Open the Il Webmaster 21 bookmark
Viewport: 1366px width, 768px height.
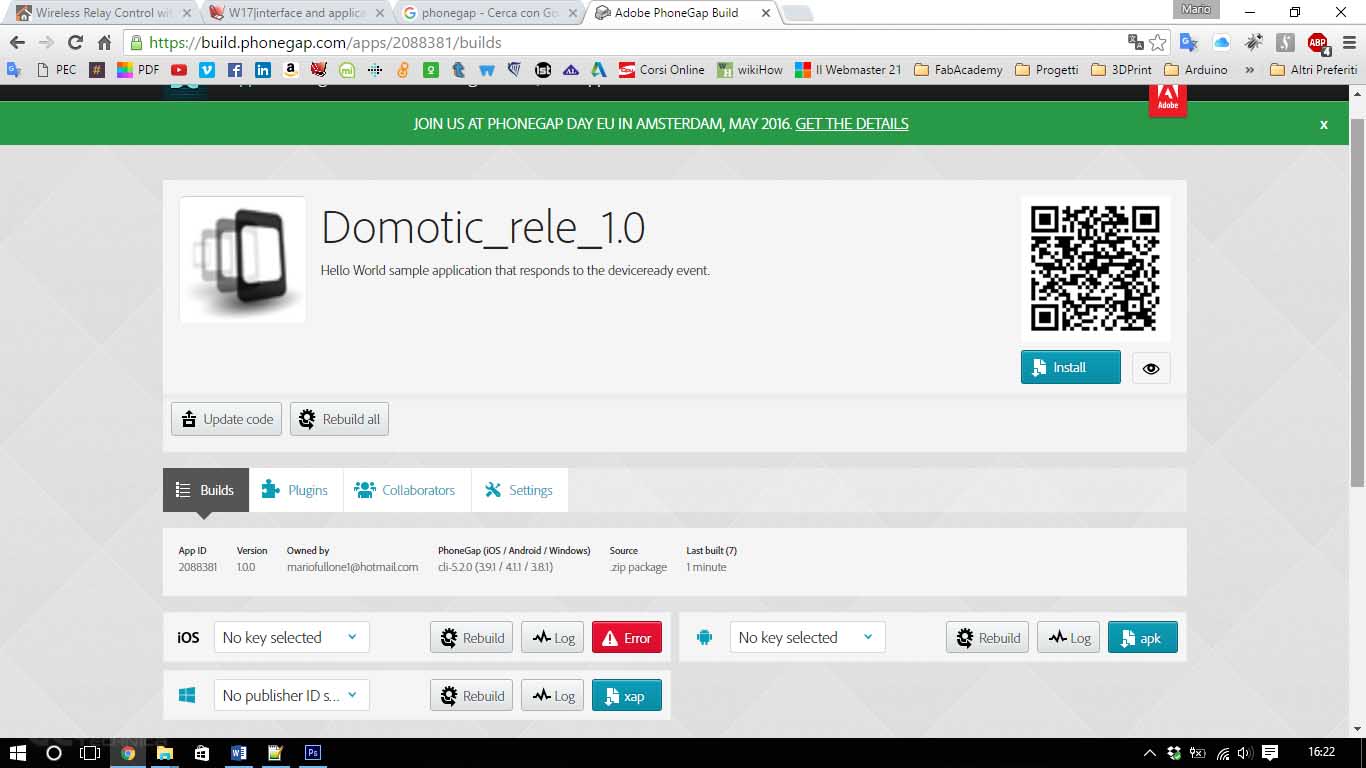[x=848, y=70]
